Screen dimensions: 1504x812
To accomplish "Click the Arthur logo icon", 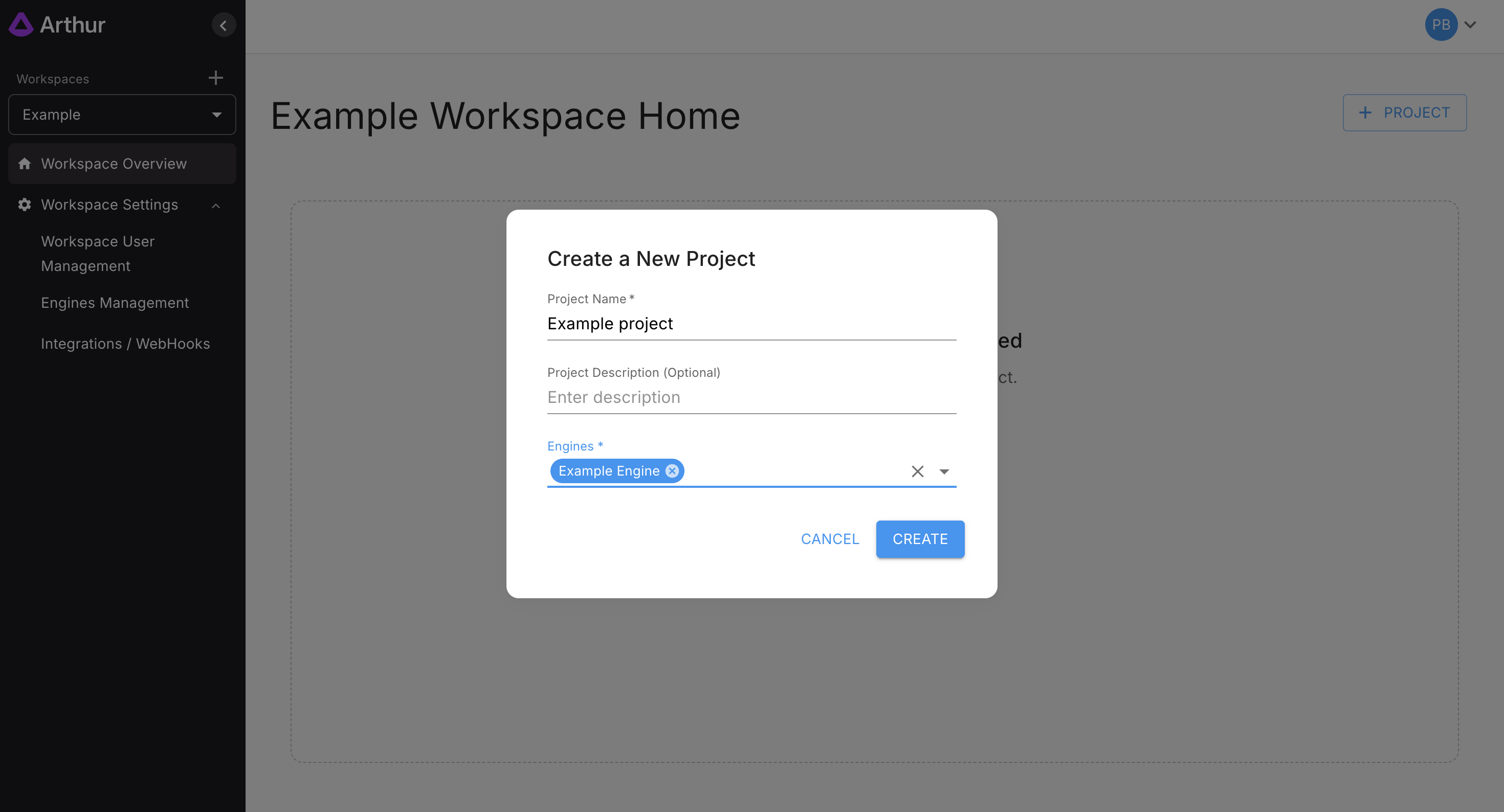I will point(21,25).
